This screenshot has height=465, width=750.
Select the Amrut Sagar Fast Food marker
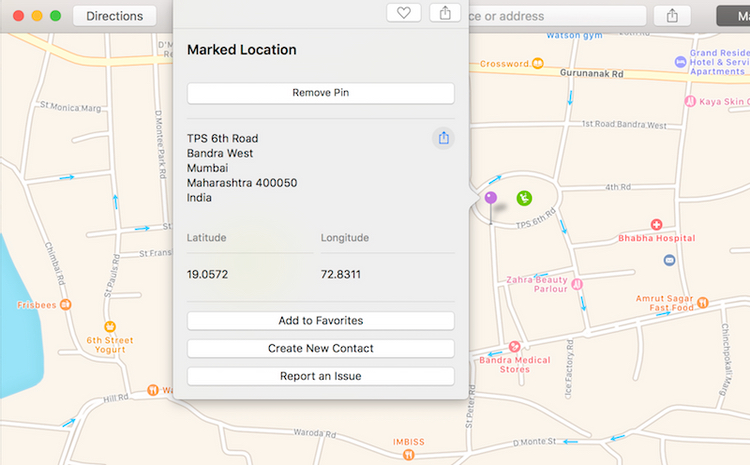pyautogui.click(x=703, y=300)
